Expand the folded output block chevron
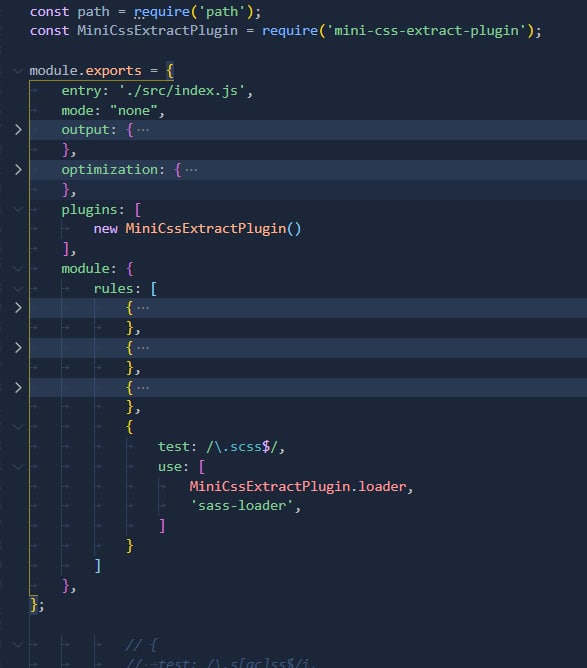Viewport: 587px width, 668px height. pos(18,130)
